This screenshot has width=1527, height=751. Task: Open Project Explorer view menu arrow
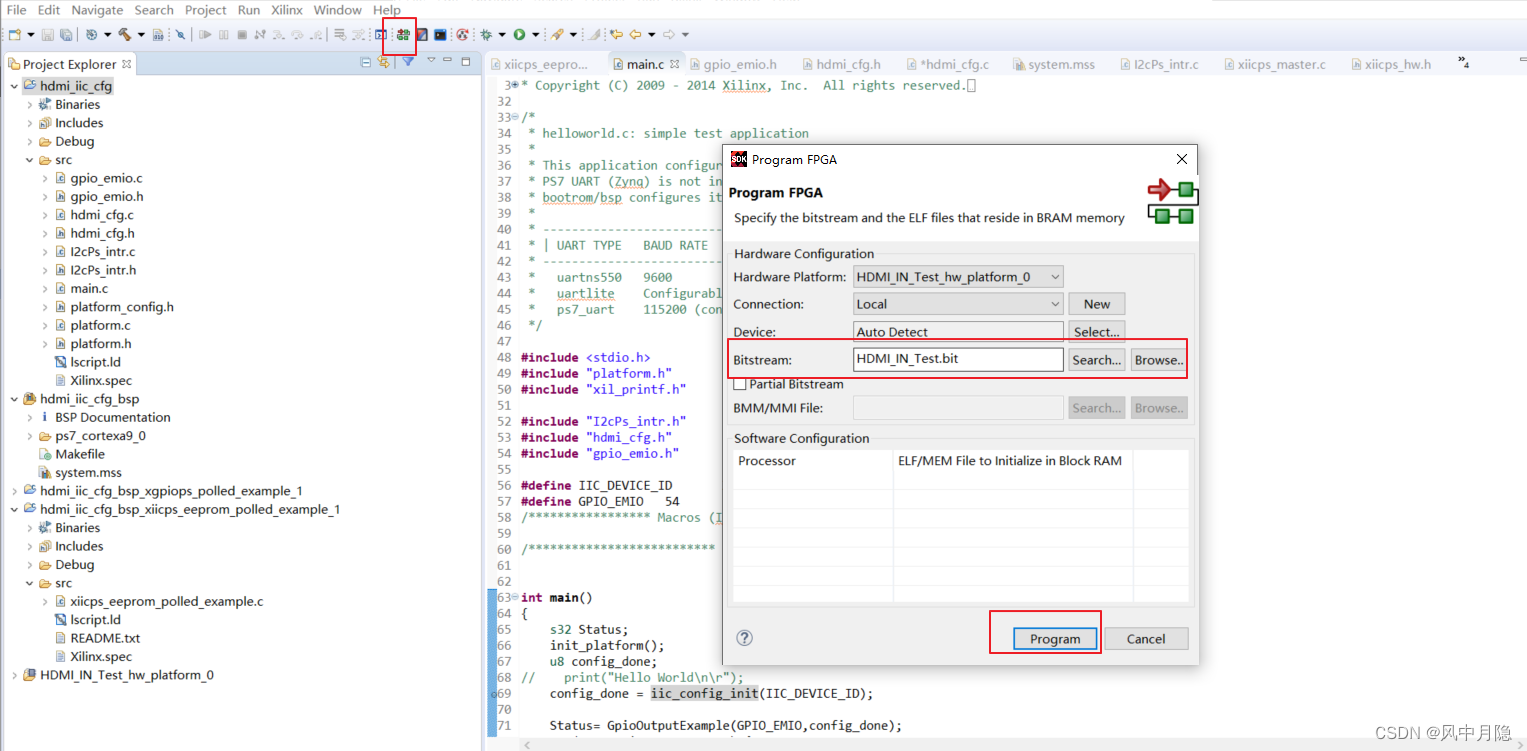pyautogui.click(x=431, y=62)
